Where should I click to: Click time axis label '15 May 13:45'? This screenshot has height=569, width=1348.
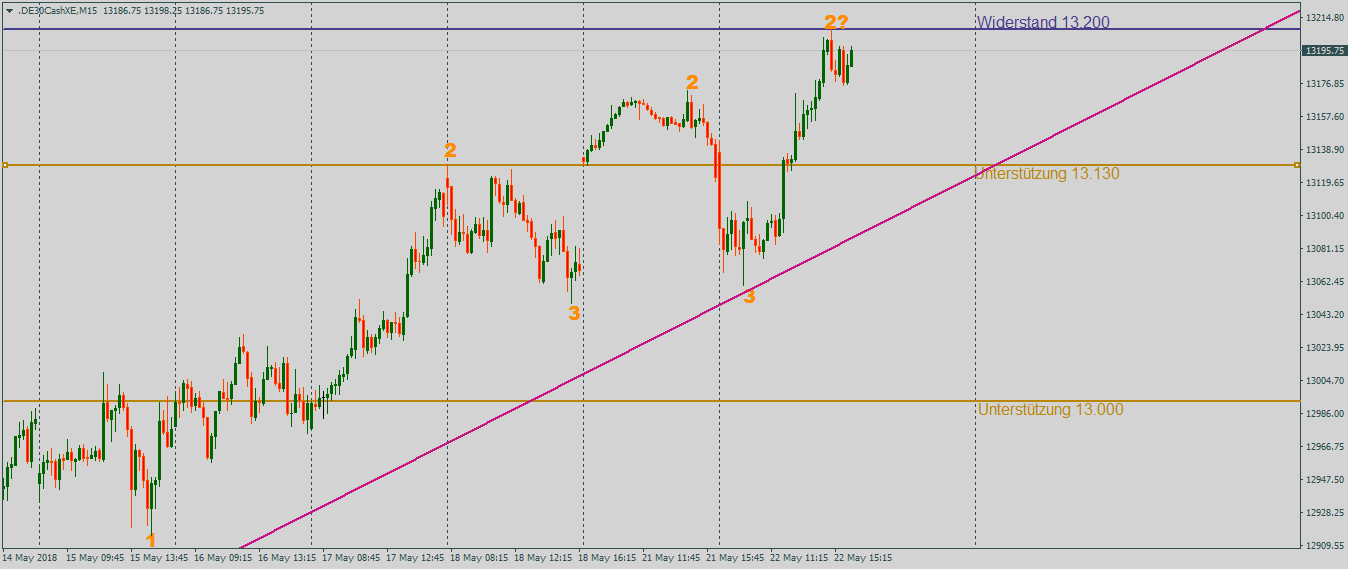click(160, 558)
